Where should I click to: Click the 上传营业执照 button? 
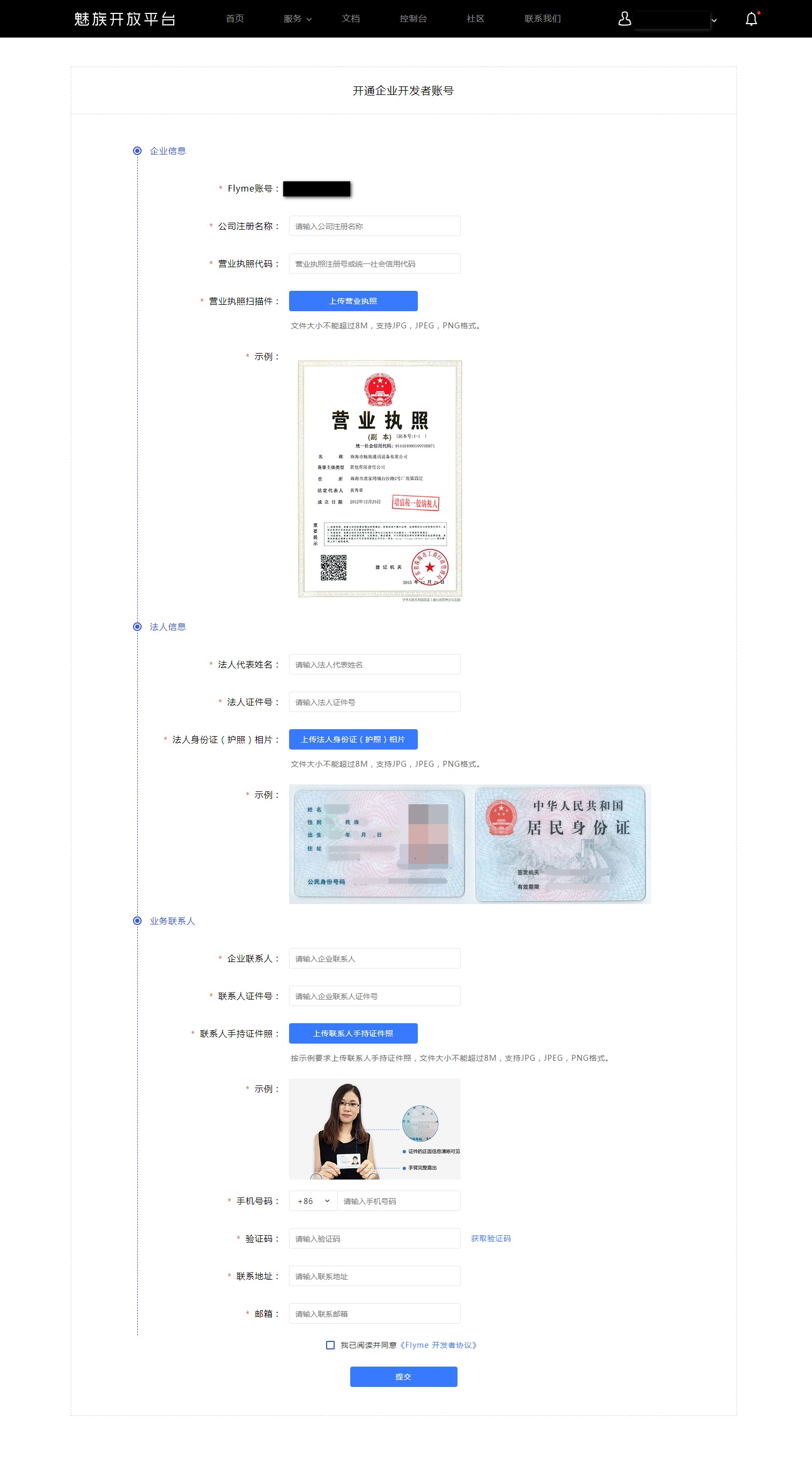pos(353,301)
